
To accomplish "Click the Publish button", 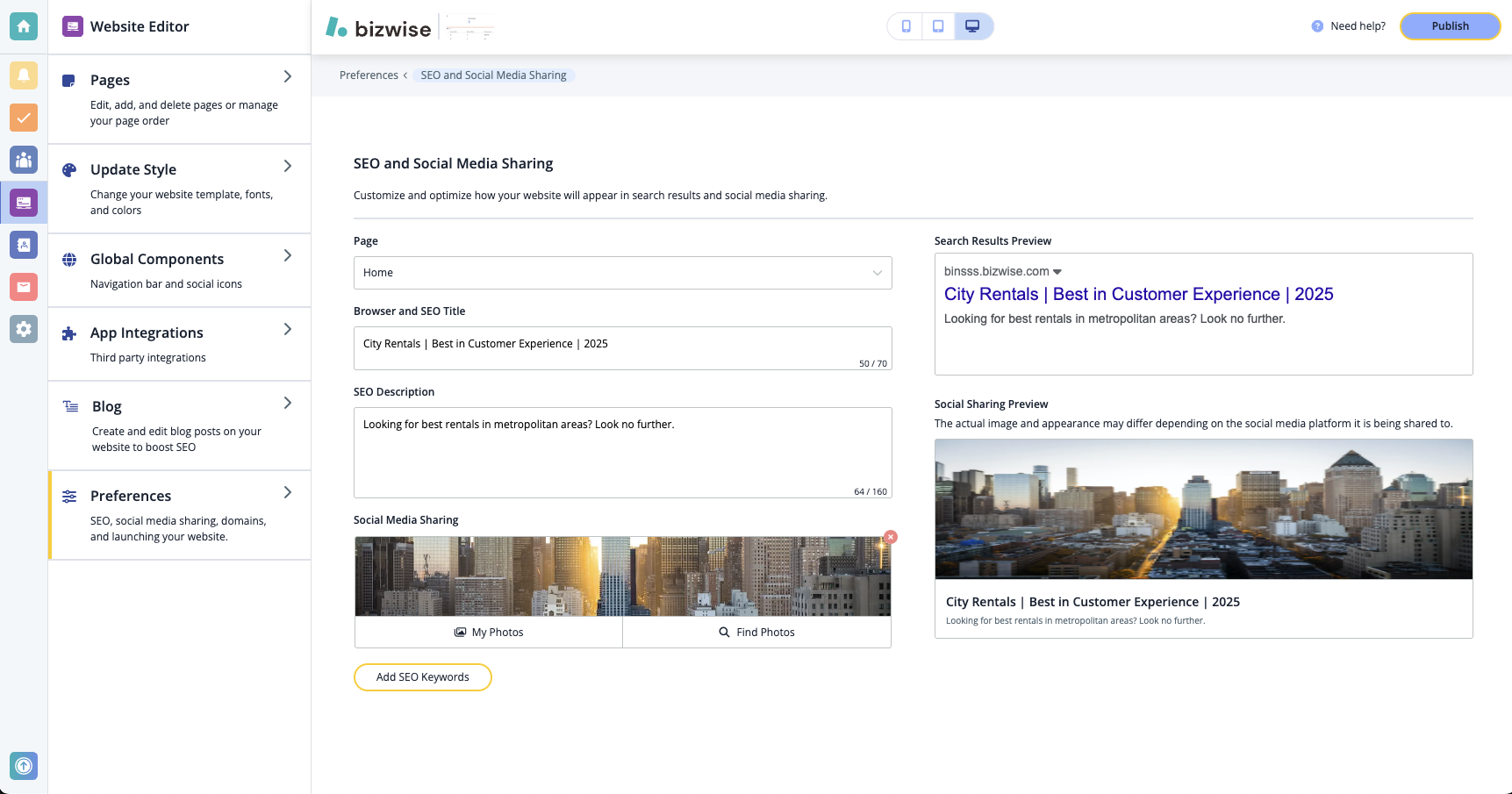I will (1449, 26).
